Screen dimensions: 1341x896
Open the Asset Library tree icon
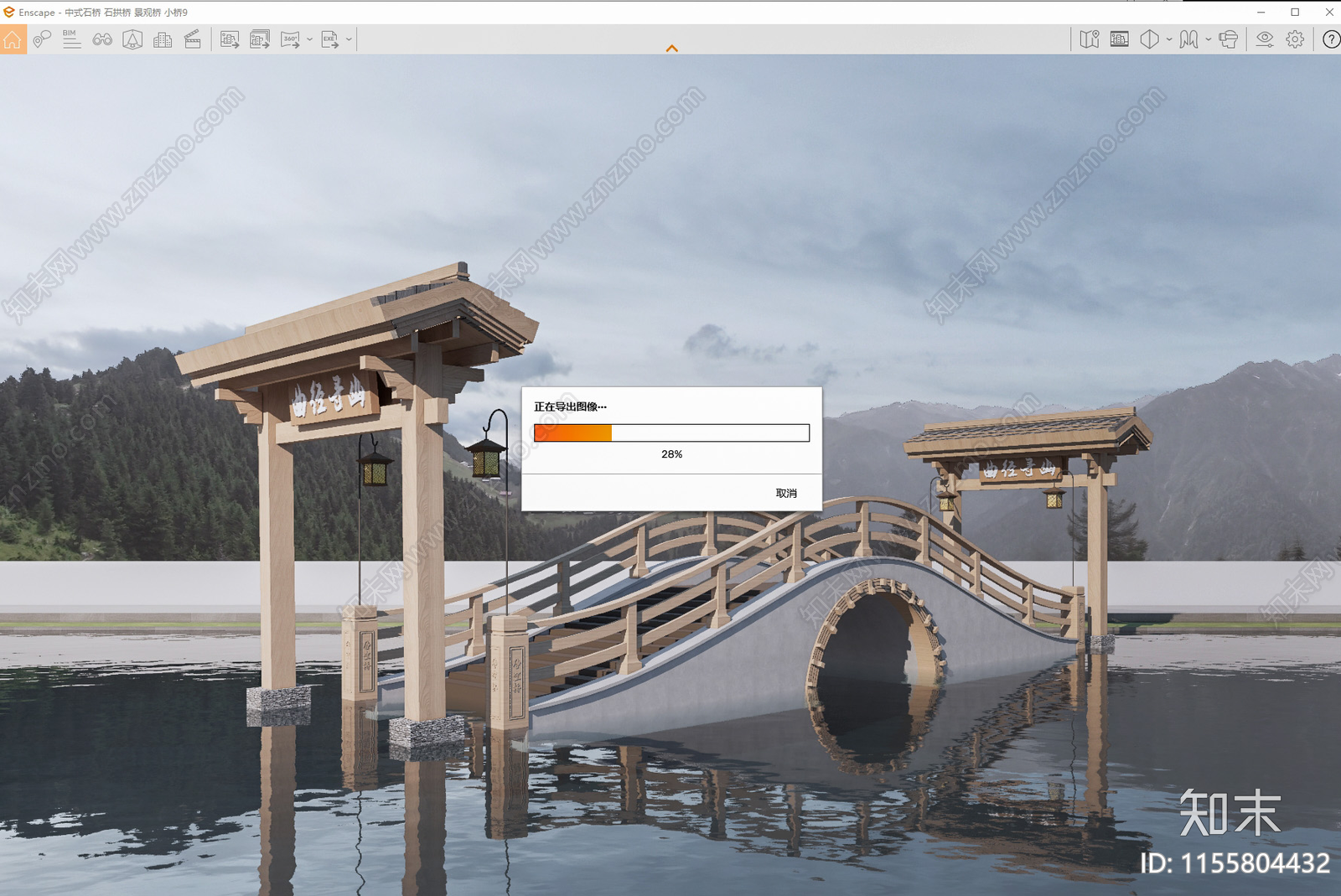point(132,39)
